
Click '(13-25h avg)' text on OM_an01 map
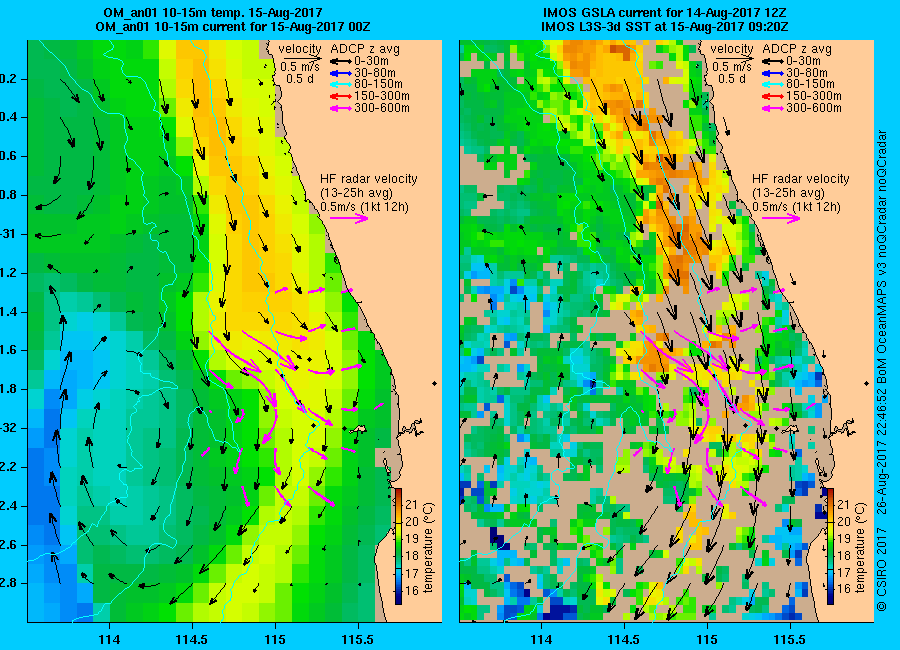click(356, 193)
